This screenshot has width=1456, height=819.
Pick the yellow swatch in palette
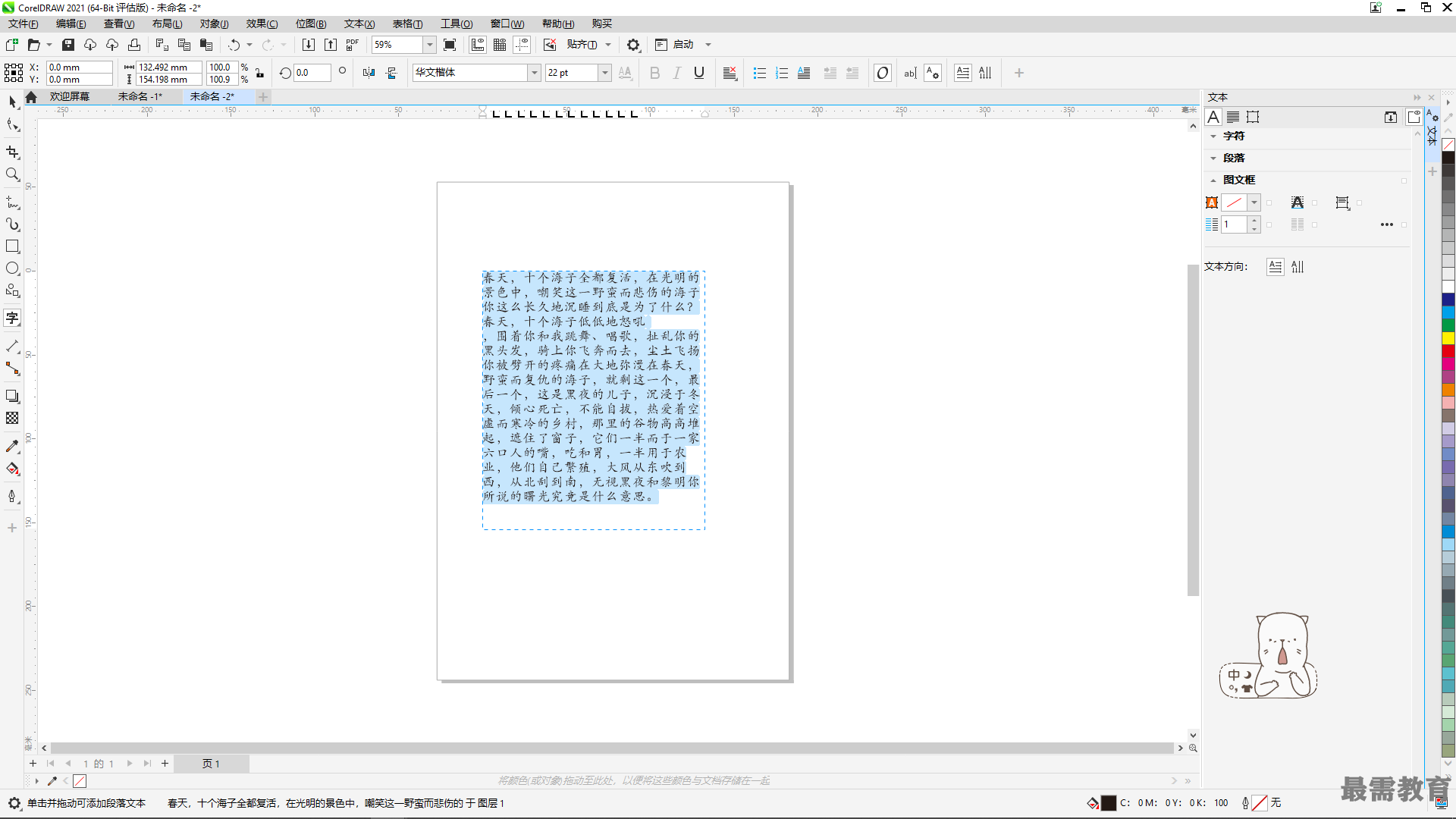click(x=1448, y=337)
